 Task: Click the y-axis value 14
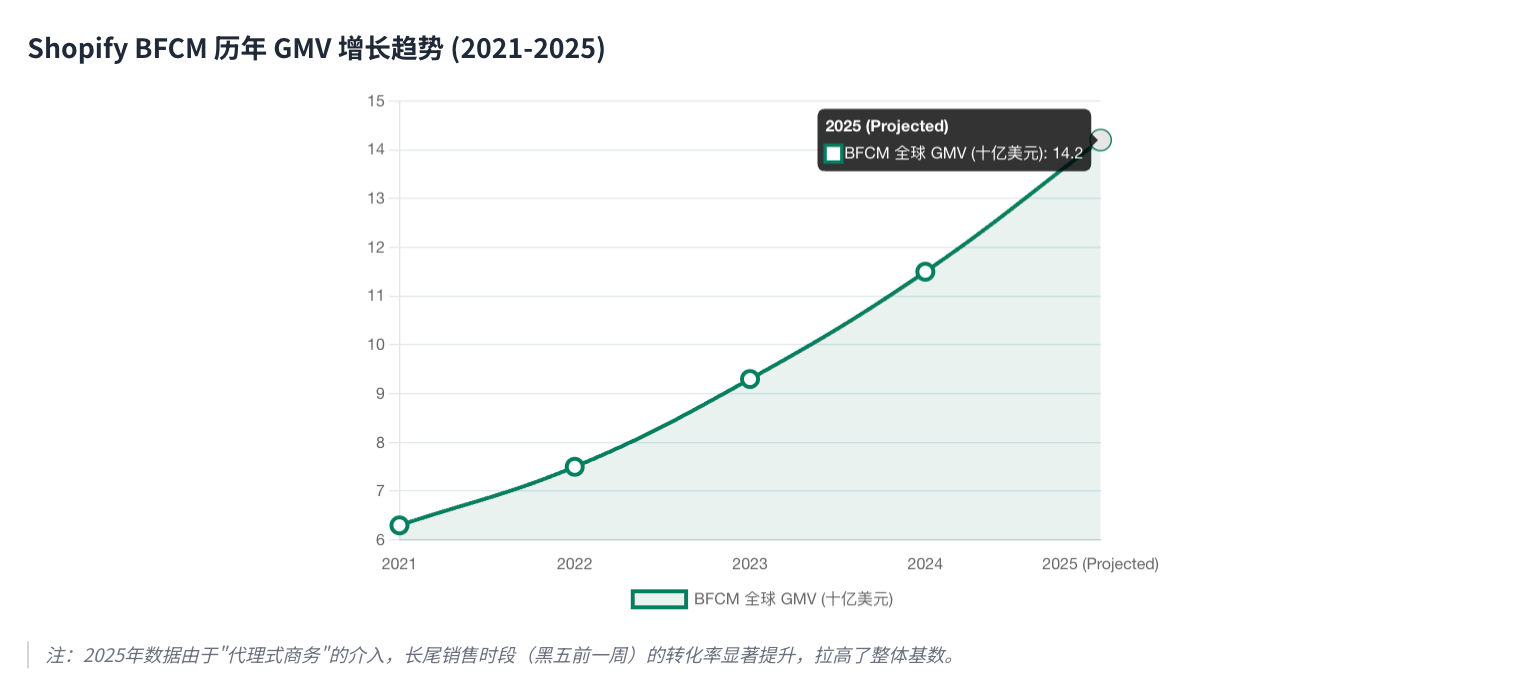pyautogui.click(x=376, y=150)
